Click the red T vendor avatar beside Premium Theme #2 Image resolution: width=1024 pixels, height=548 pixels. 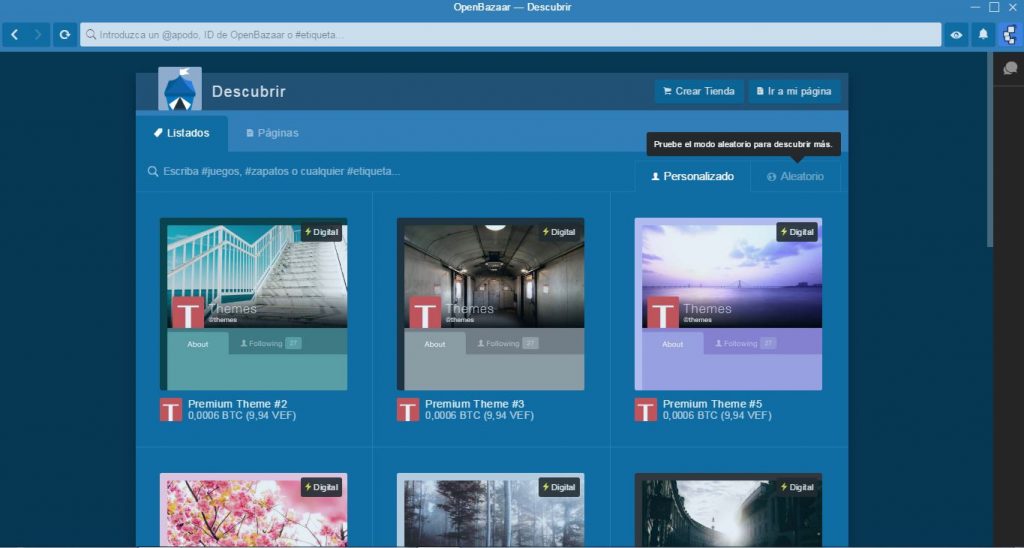171,410
